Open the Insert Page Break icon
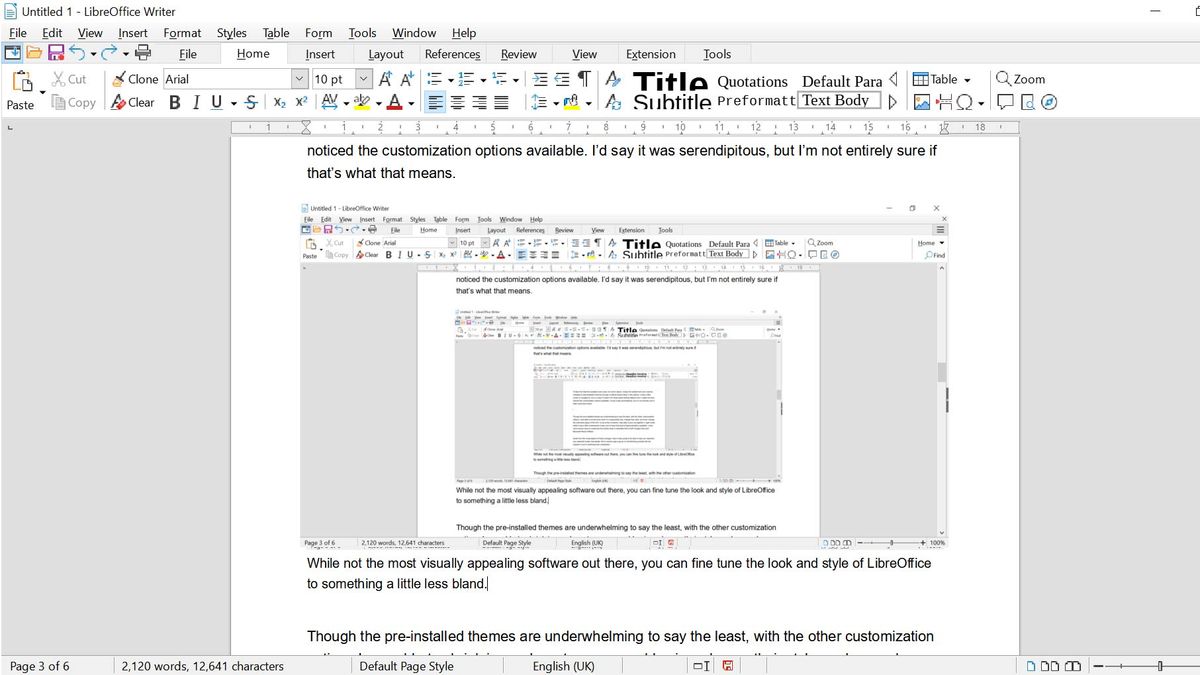Image resolution: width=1200 pixels, height=675 pixels. (x=945, y=101)
